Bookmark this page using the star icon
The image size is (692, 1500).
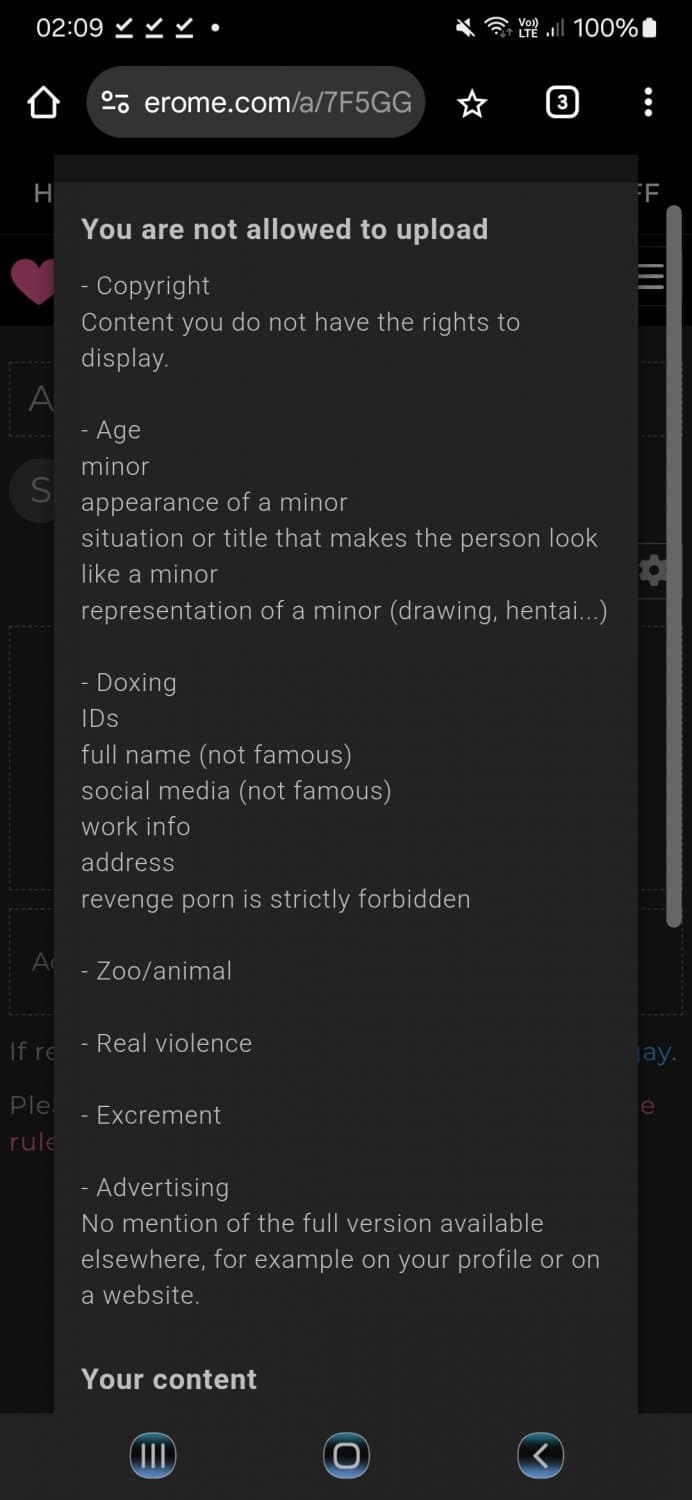[x=471, y=101]
